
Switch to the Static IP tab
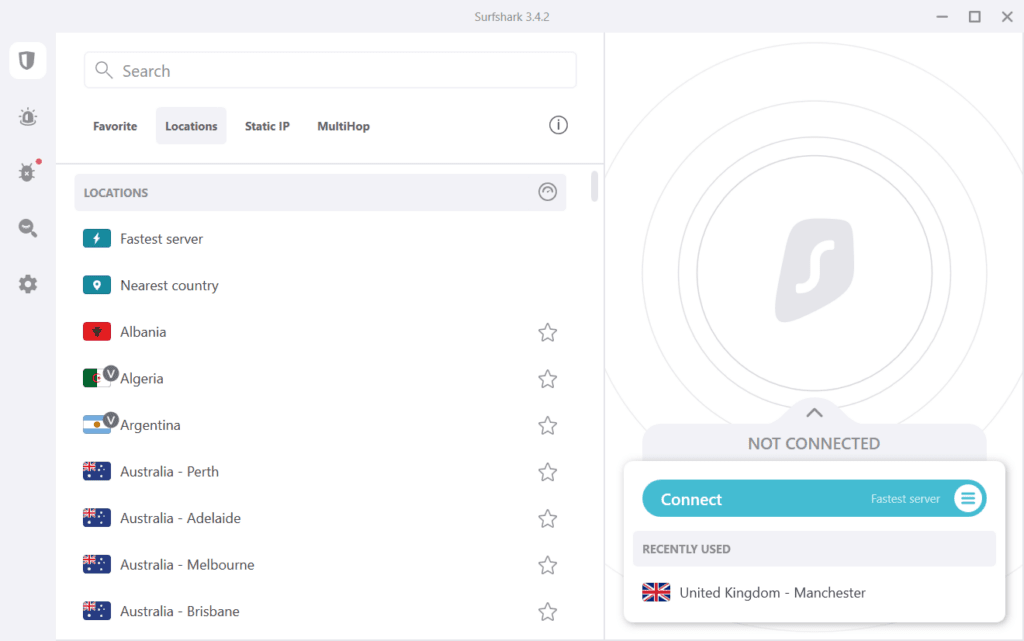267,126
